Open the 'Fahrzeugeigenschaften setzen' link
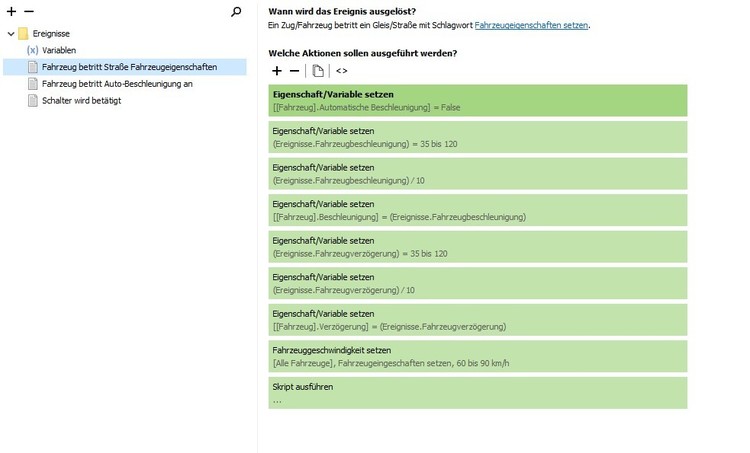Image resolution: width=750 pixels, height=453 pixels. (531, 25)
